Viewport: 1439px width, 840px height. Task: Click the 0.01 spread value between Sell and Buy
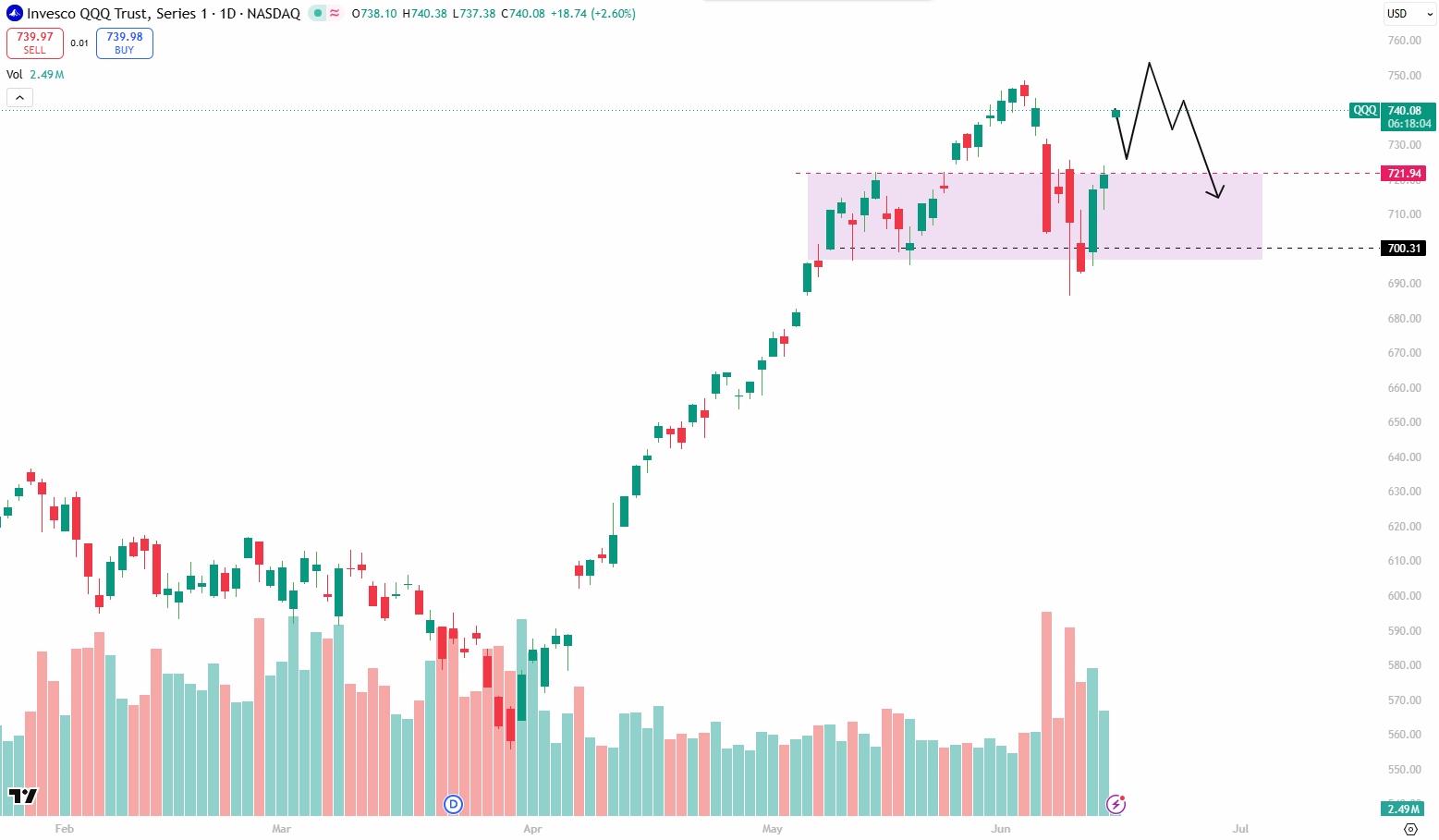(79, 43)
